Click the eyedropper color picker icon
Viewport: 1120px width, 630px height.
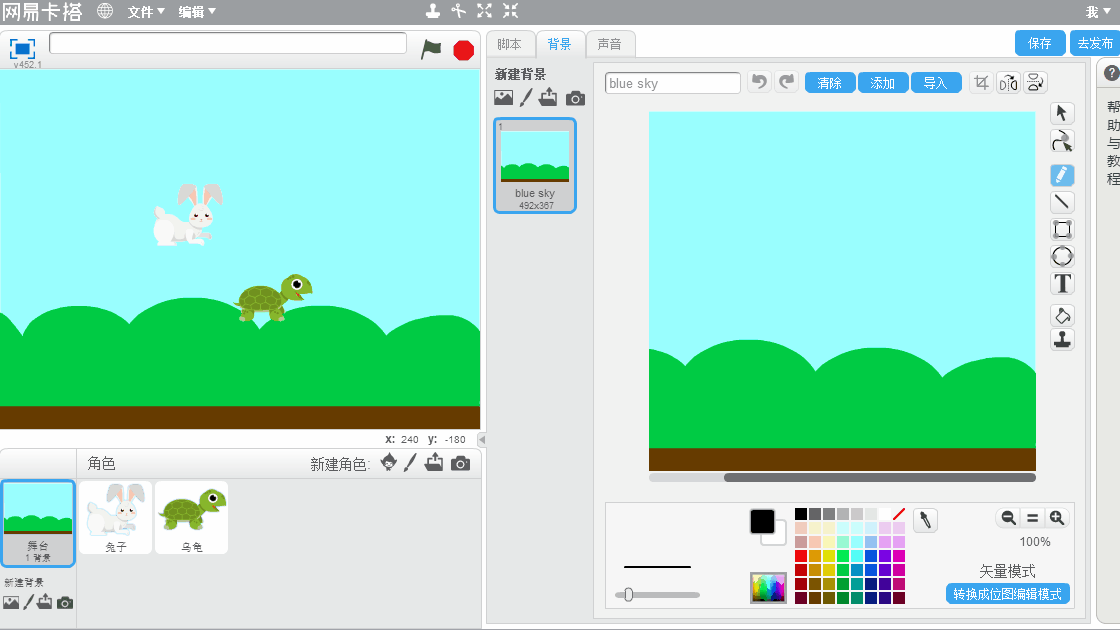pos(925,520)
